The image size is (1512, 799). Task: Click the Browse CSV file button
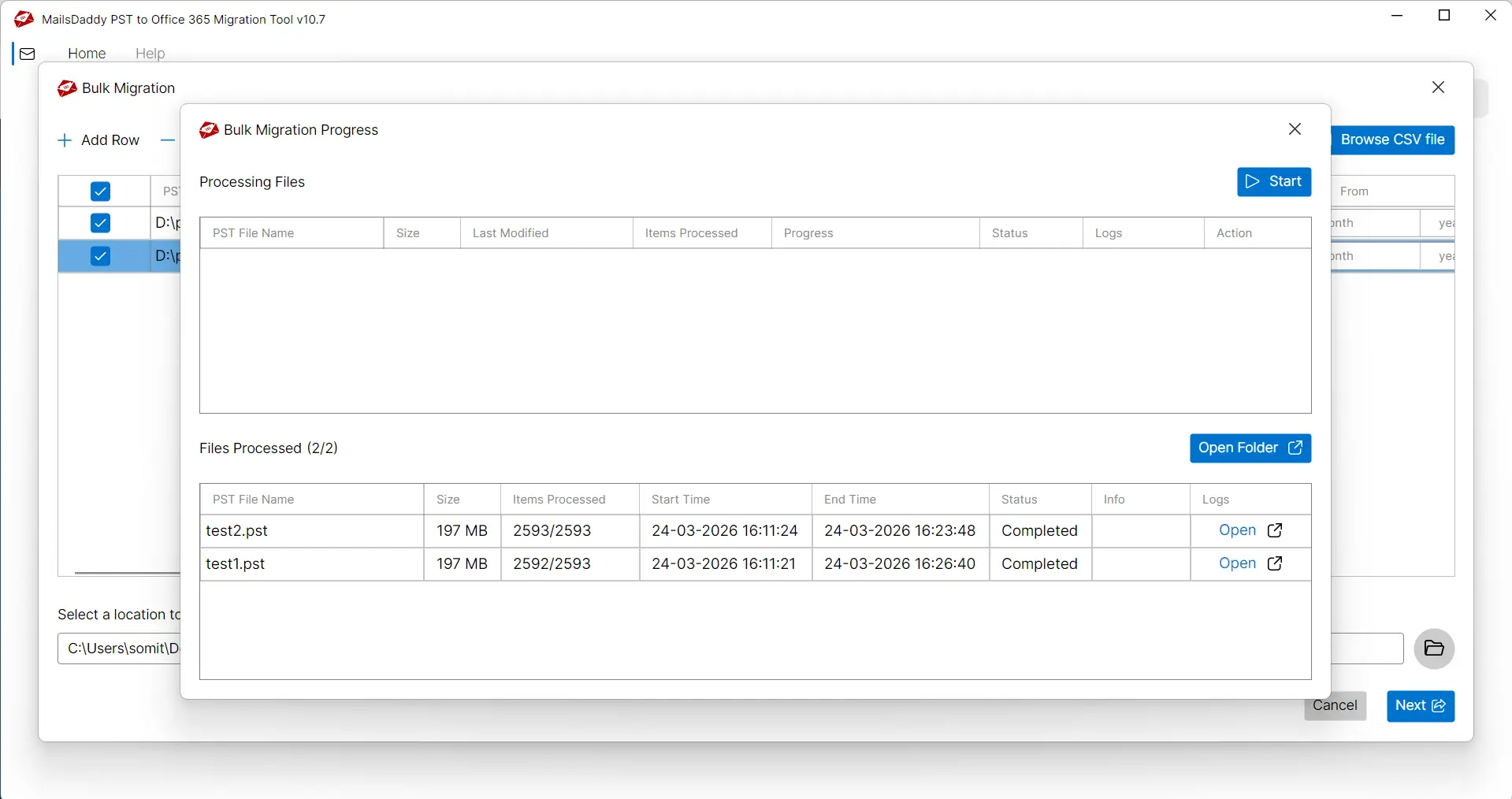[x=1392, y=140]
